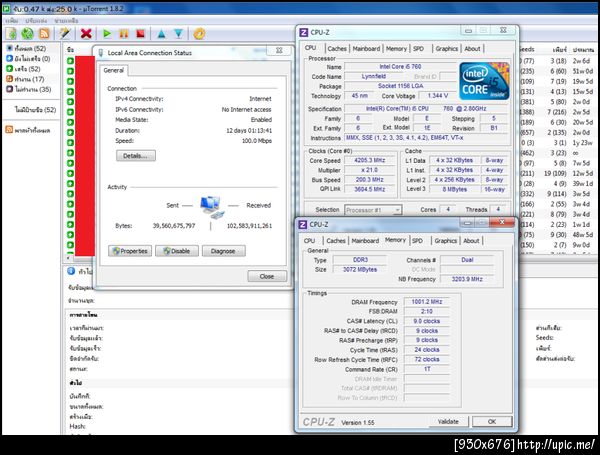Click Disable in Local Area Connection Status
This screenshot has width=600, height=455.
[x=177, y=251]
